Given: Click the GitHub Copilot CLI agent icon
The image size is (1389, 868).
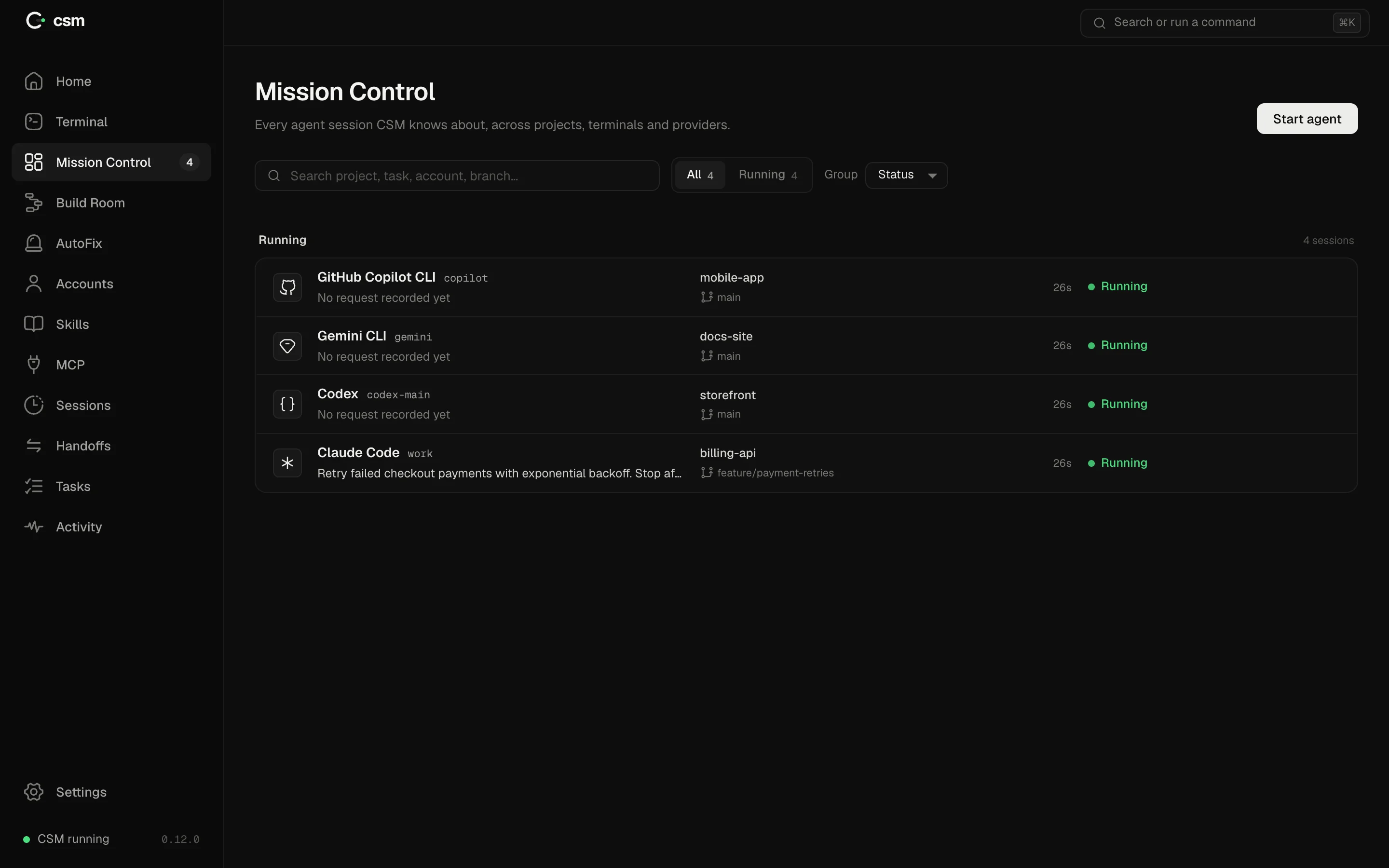Looking at the screenshot, I should tap(287, 287).
